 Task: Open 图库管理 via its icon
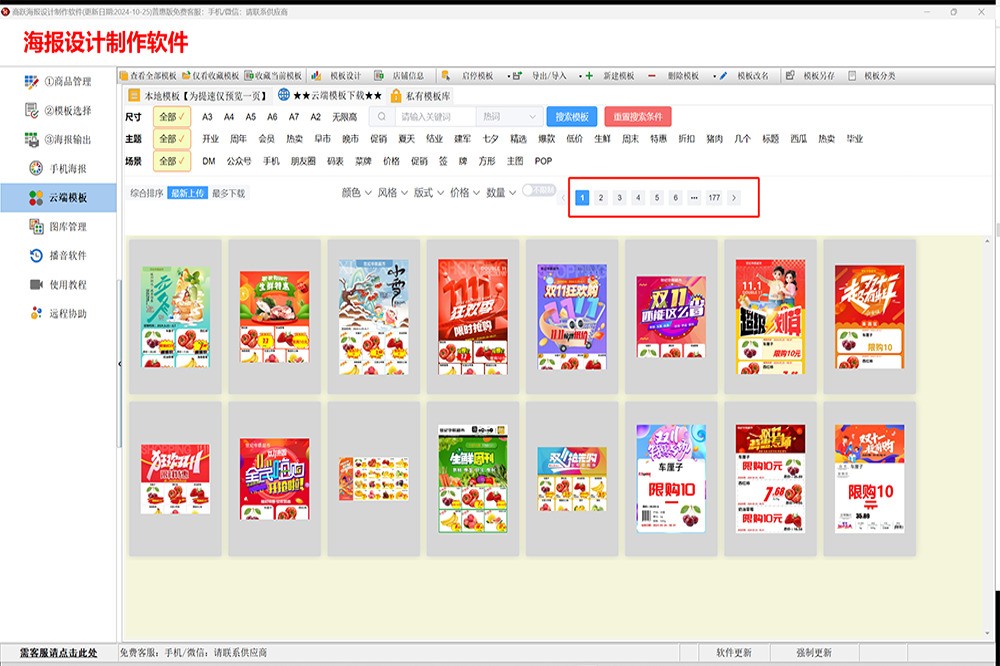coord(36,227)
